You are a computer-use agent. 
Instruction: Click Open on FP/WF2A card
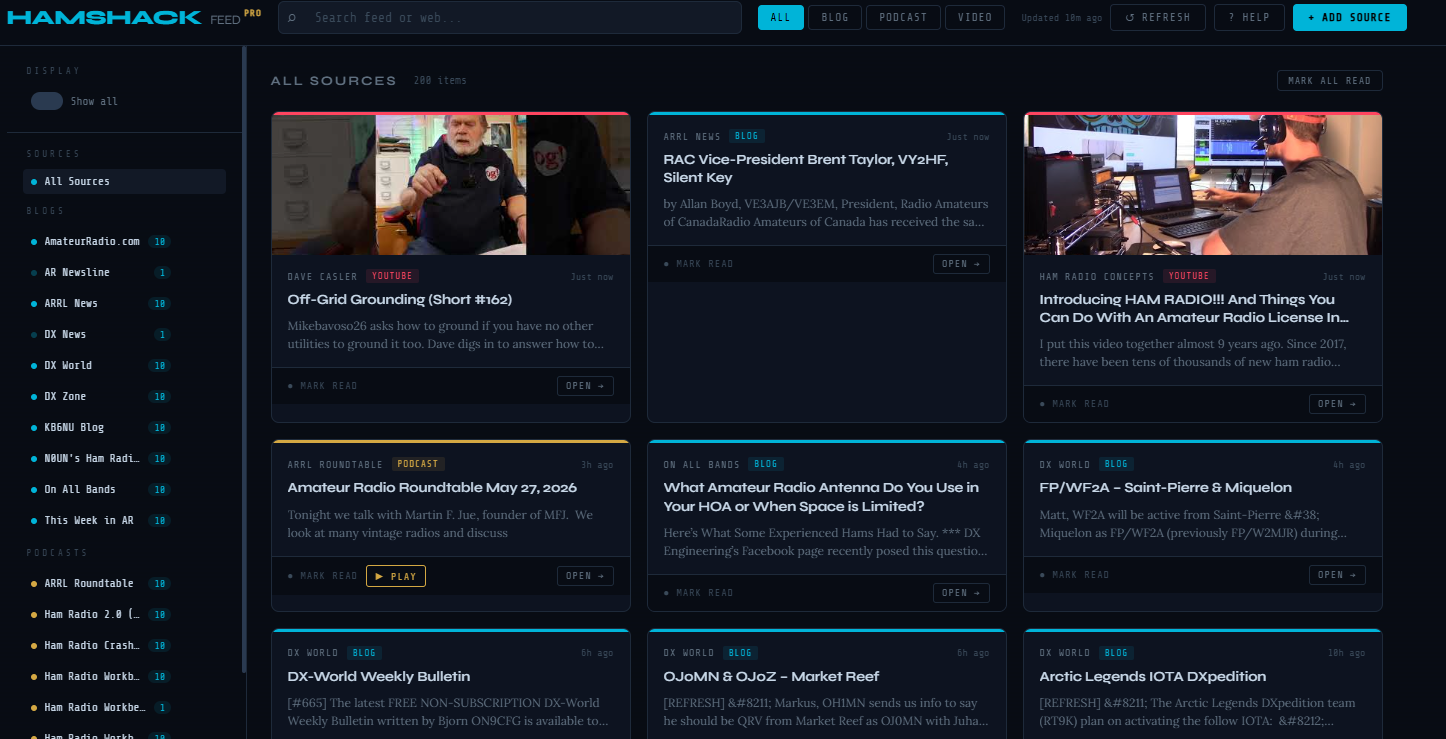pyautogui.click(x=1337, y=575)
